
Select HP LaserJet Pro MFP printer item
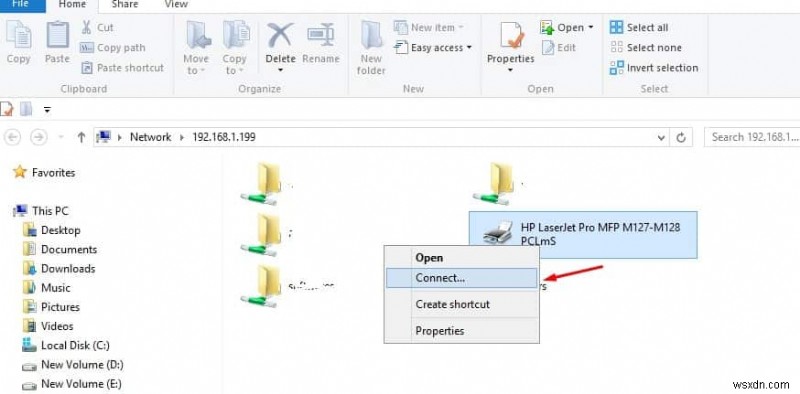583,235
